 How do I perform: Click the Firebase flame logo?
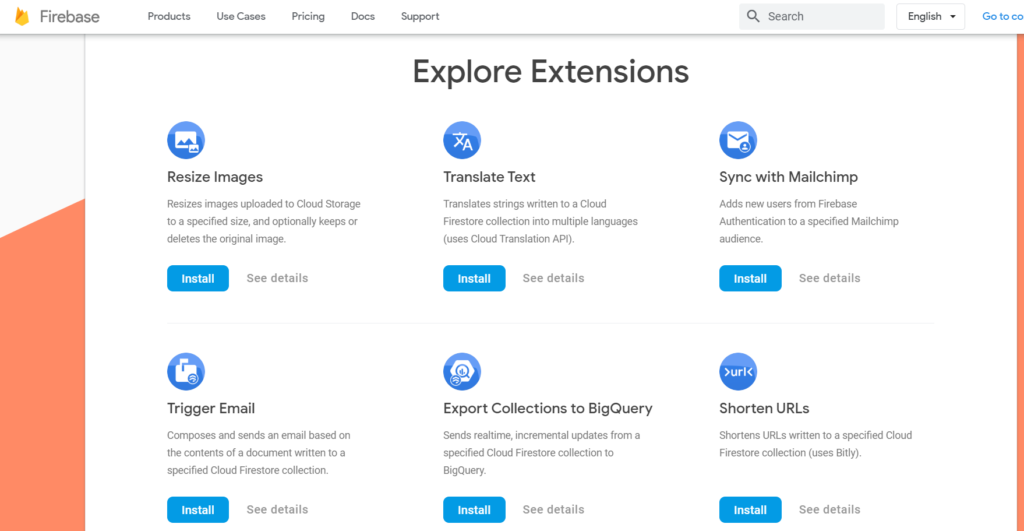(22, 16)
